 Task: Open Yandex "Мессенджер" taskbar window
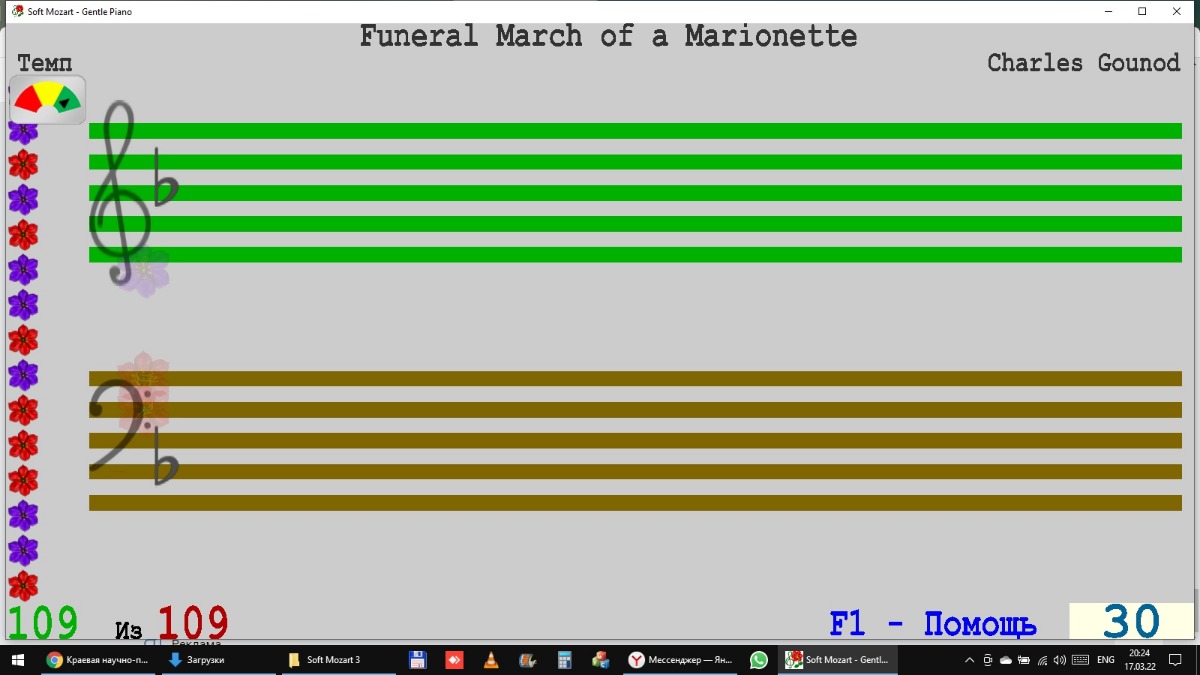coord(680,660)
